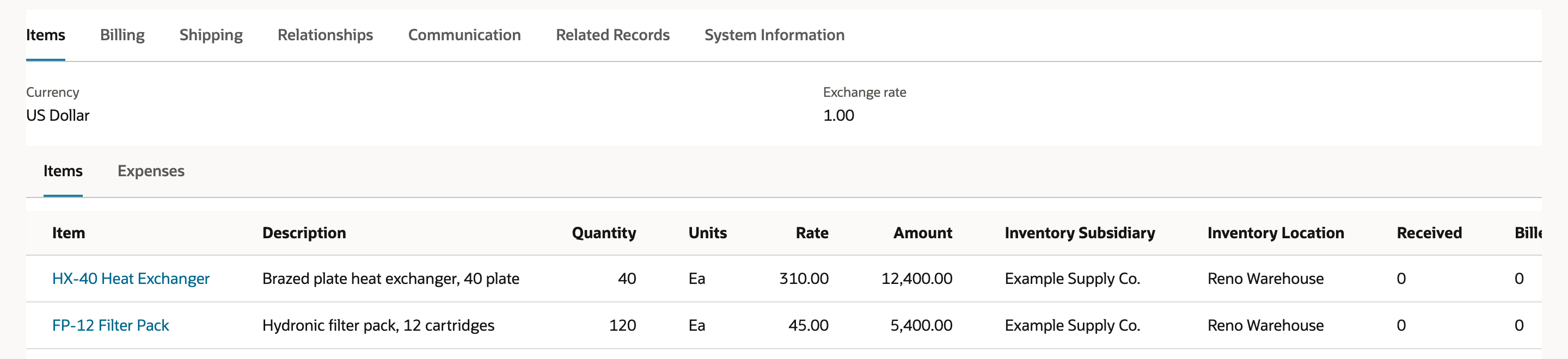Click the Ea units cell in the HX-40 row

[697, 278]
